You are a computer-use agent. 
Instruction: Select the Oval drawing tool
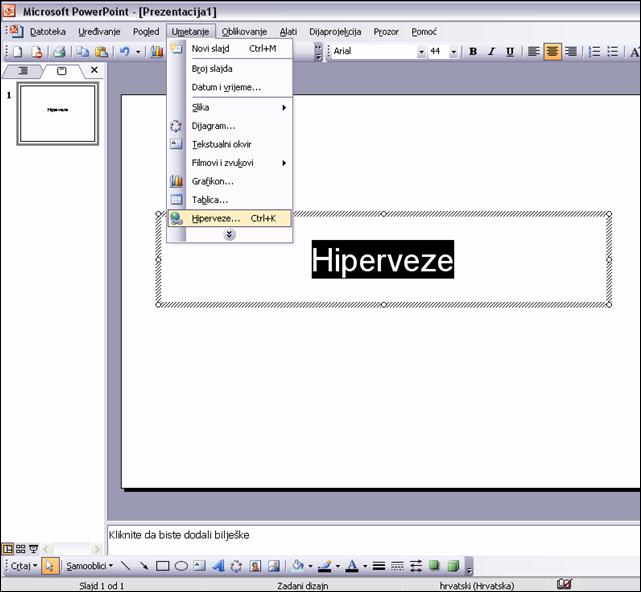pyautogui.click(x=181, y=566)
